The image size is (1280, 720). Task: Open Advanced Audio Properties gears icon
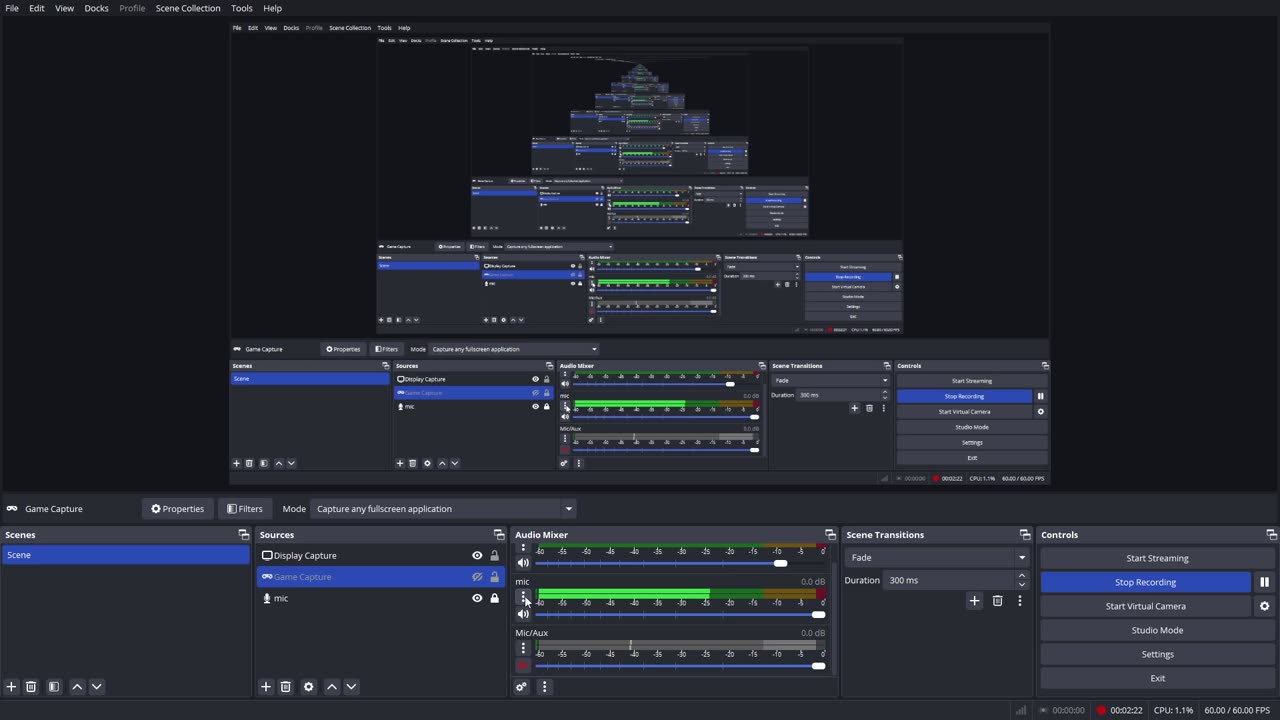(521, 687)
